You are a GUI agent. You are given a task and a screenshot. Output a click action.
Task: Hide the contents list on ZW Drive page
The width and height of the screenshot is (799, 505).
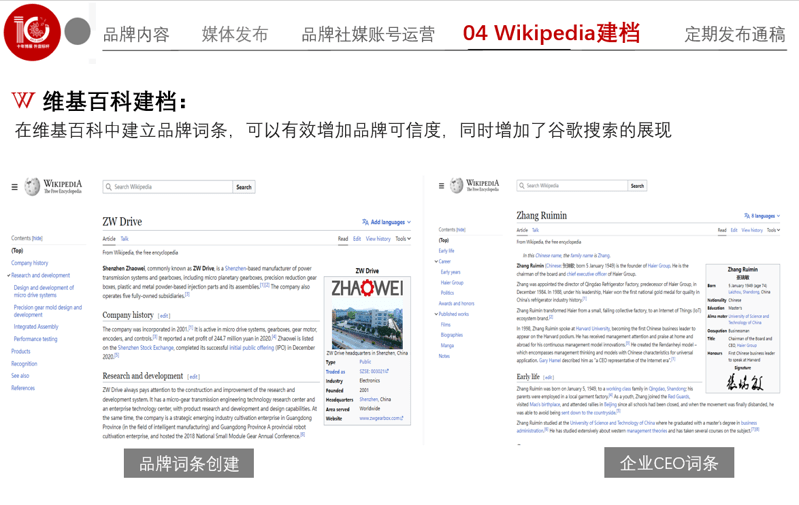[38, 238]
